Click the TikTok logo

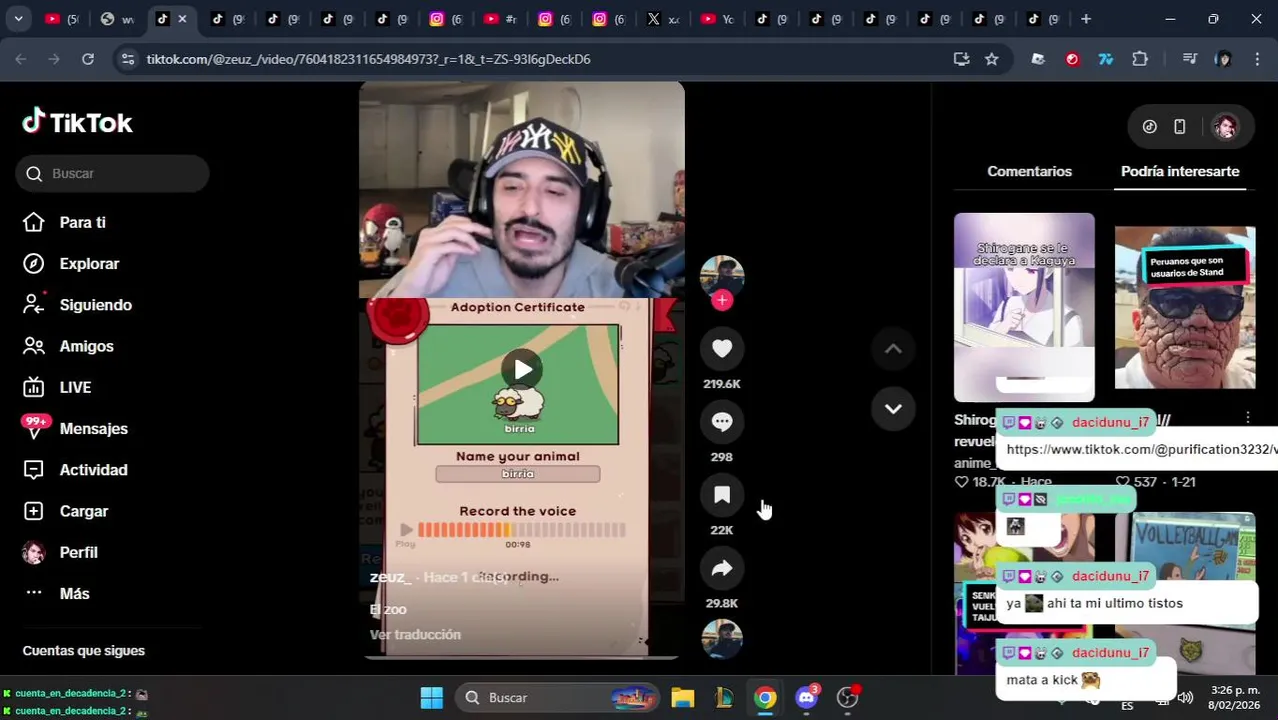pos(77,122)
